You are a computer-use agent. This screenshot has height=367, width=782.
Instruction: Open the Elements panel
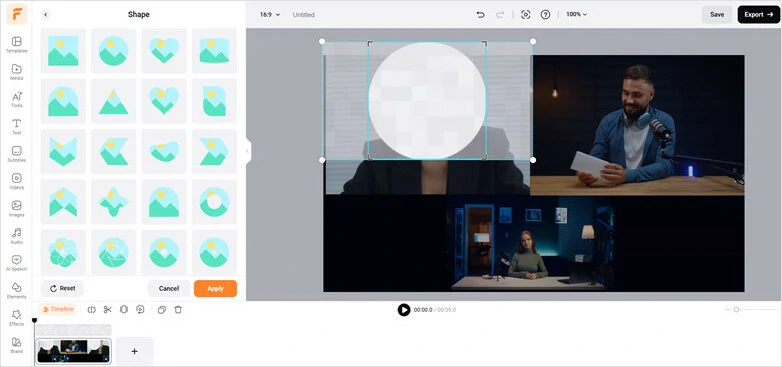pos(16,291)
